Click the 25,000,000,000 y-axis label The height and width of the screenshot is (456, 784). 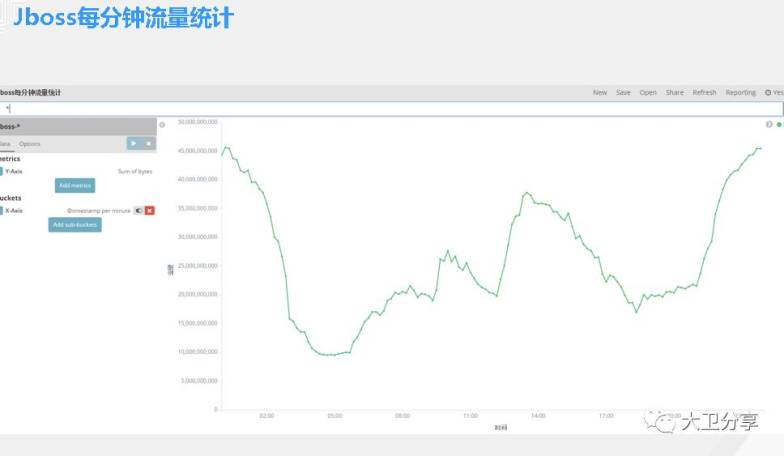pyautogui.click(x=198, y=266)
